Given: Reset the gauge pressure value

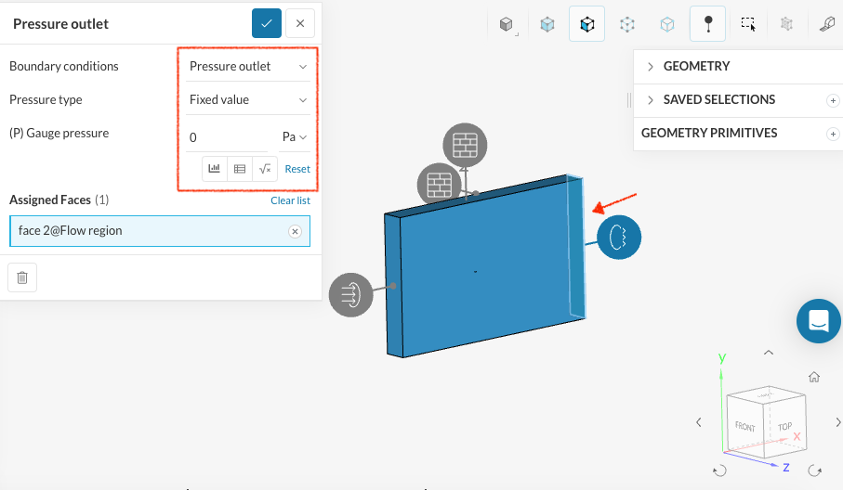Looking at the screenshot, I should tap(297, 169).
